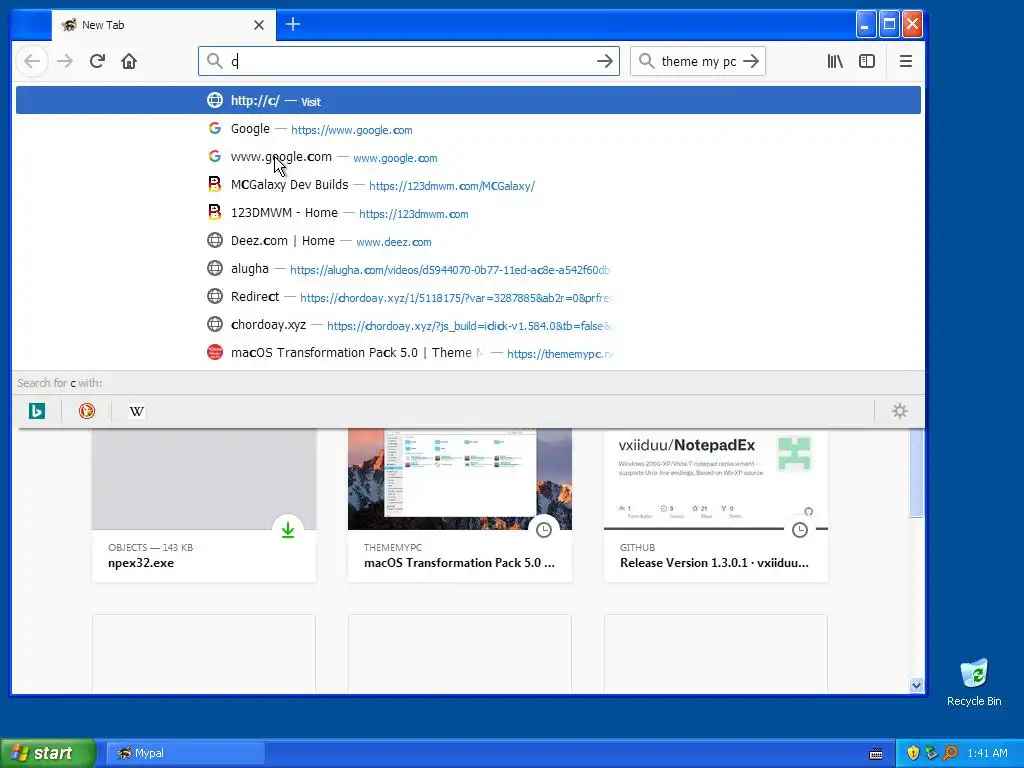
Task: Minimize the Mypal browser window
Action: click(x=865, y=25)
